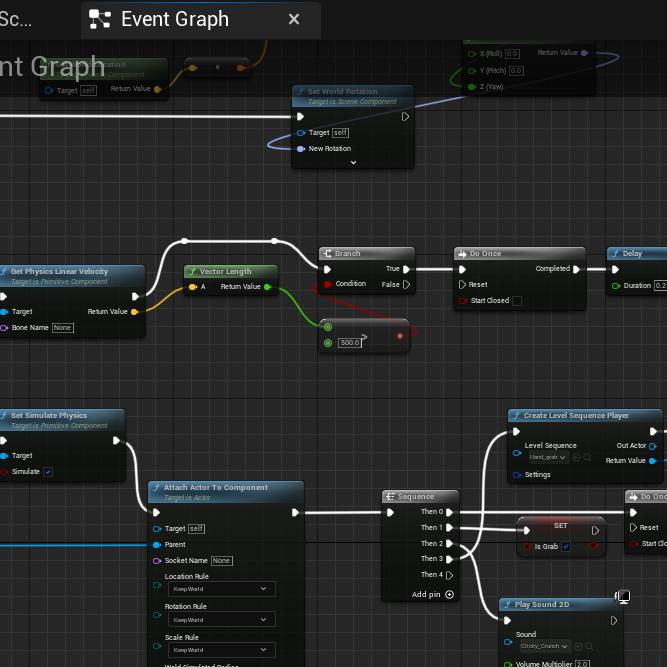Click the Play Sound 2D exec output
Image resolution: width=667 pixels, height=667 pixels.
tap(614, 621)
